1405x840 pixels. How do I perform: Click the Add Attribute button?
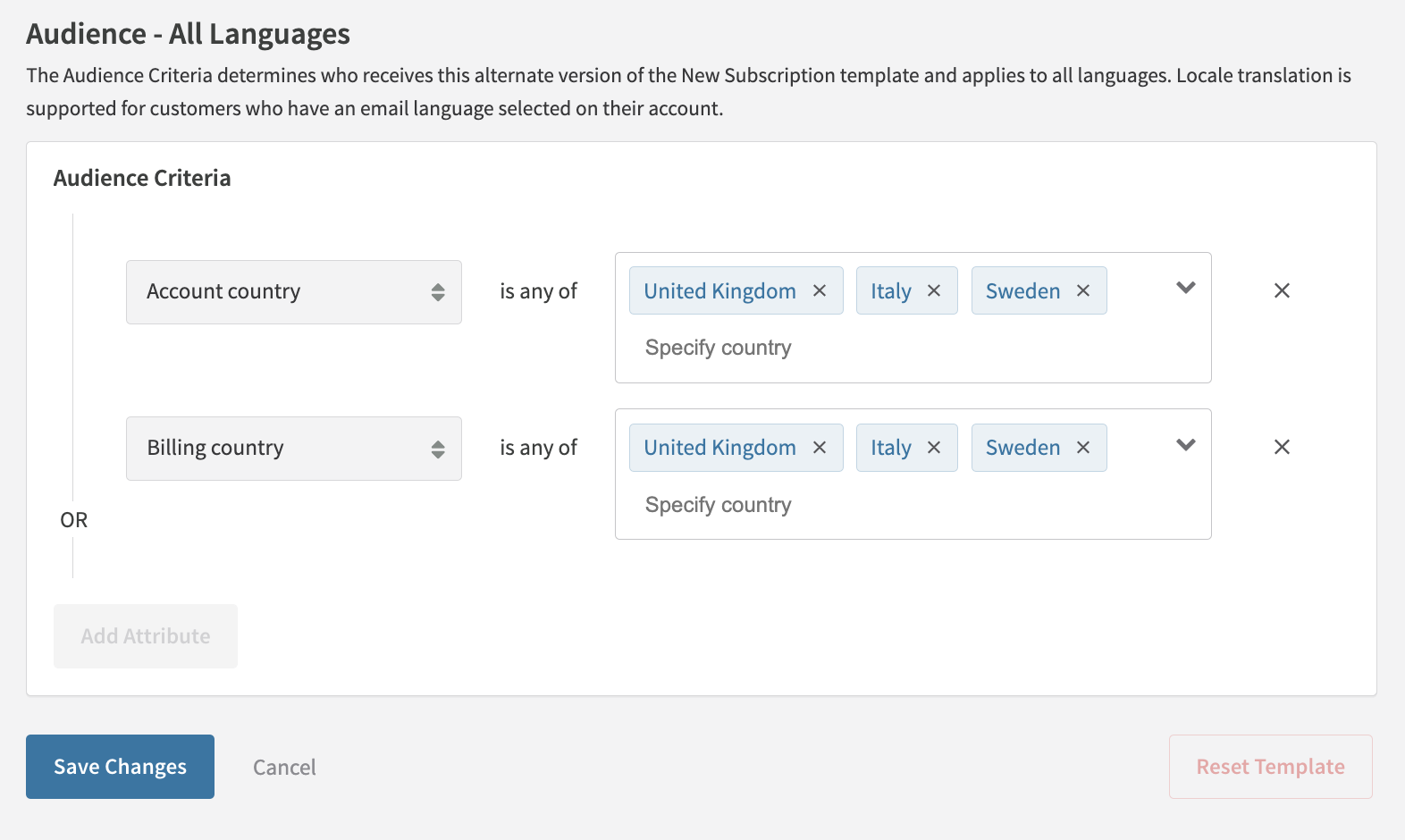(x=146, y=636)
